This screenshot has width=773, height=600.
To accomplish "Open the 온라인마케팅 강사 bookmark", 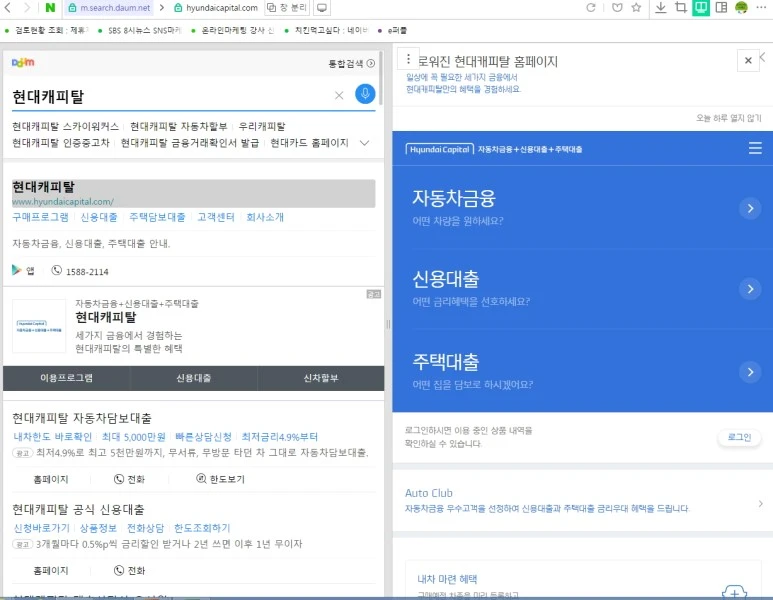I will [x=232, y=31].
